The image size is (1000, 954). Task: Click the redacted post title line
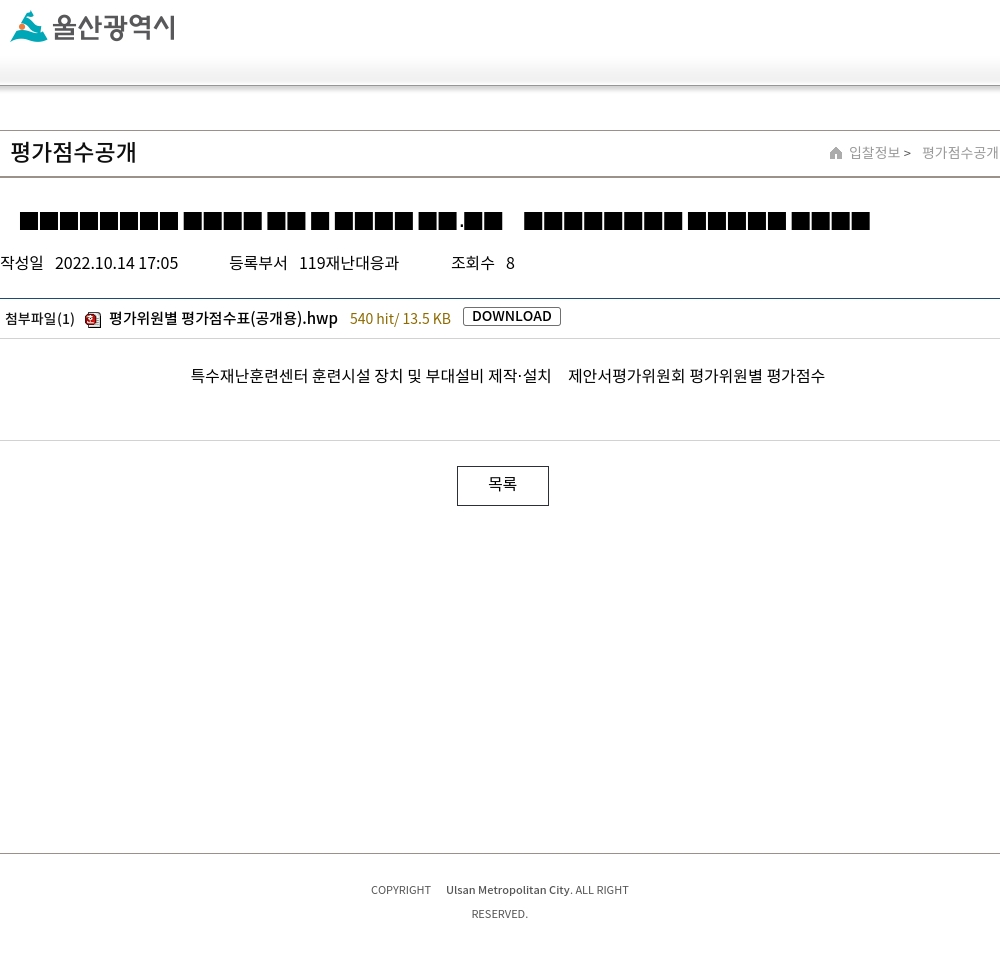click(x=445, y=221)
